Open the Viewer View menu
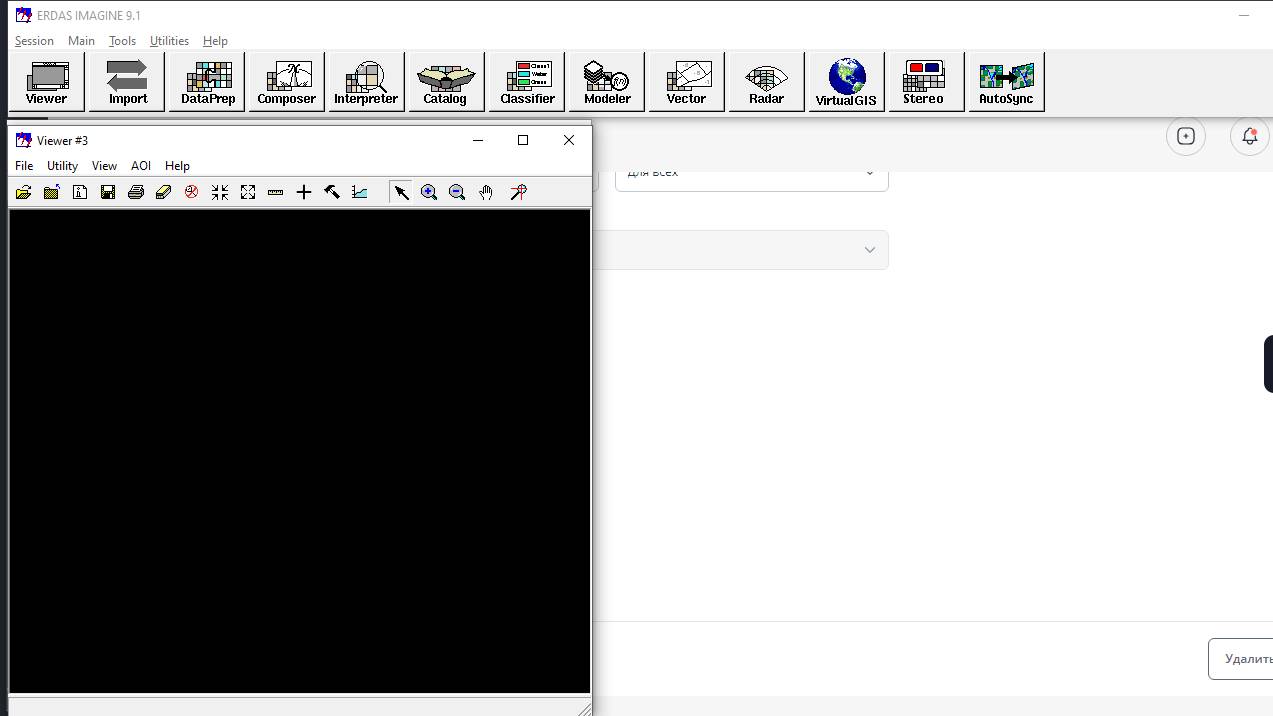The height and width of the screenshot is (716, 1273). [104, 166]
